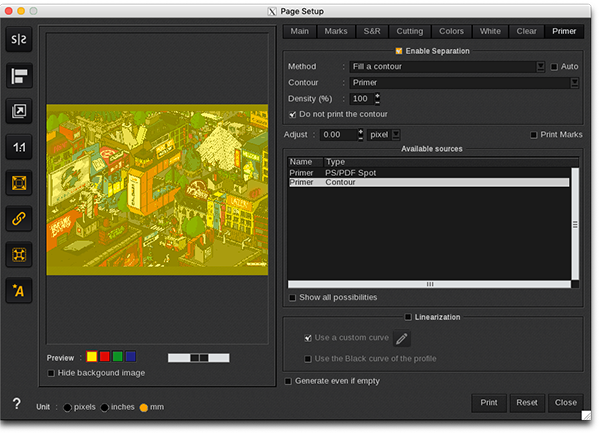Click the pencil icon to edit custom curve
Viewport: 600px width, 433px height.
pyautogui.click(x=402, y=339)
